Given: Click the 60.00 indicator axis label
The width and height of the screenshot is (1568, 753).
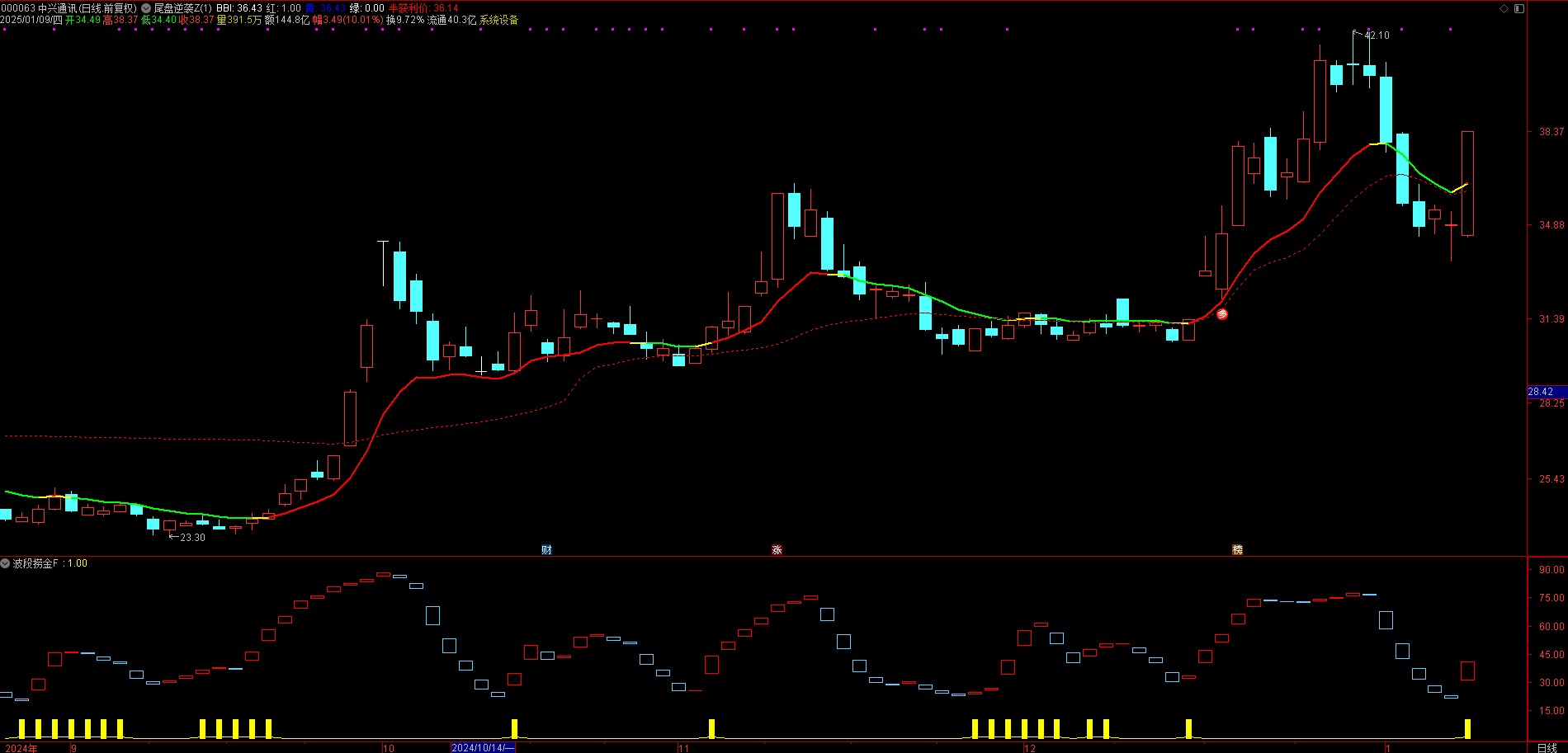Looking at the screenshot, I should [1551, 627].
